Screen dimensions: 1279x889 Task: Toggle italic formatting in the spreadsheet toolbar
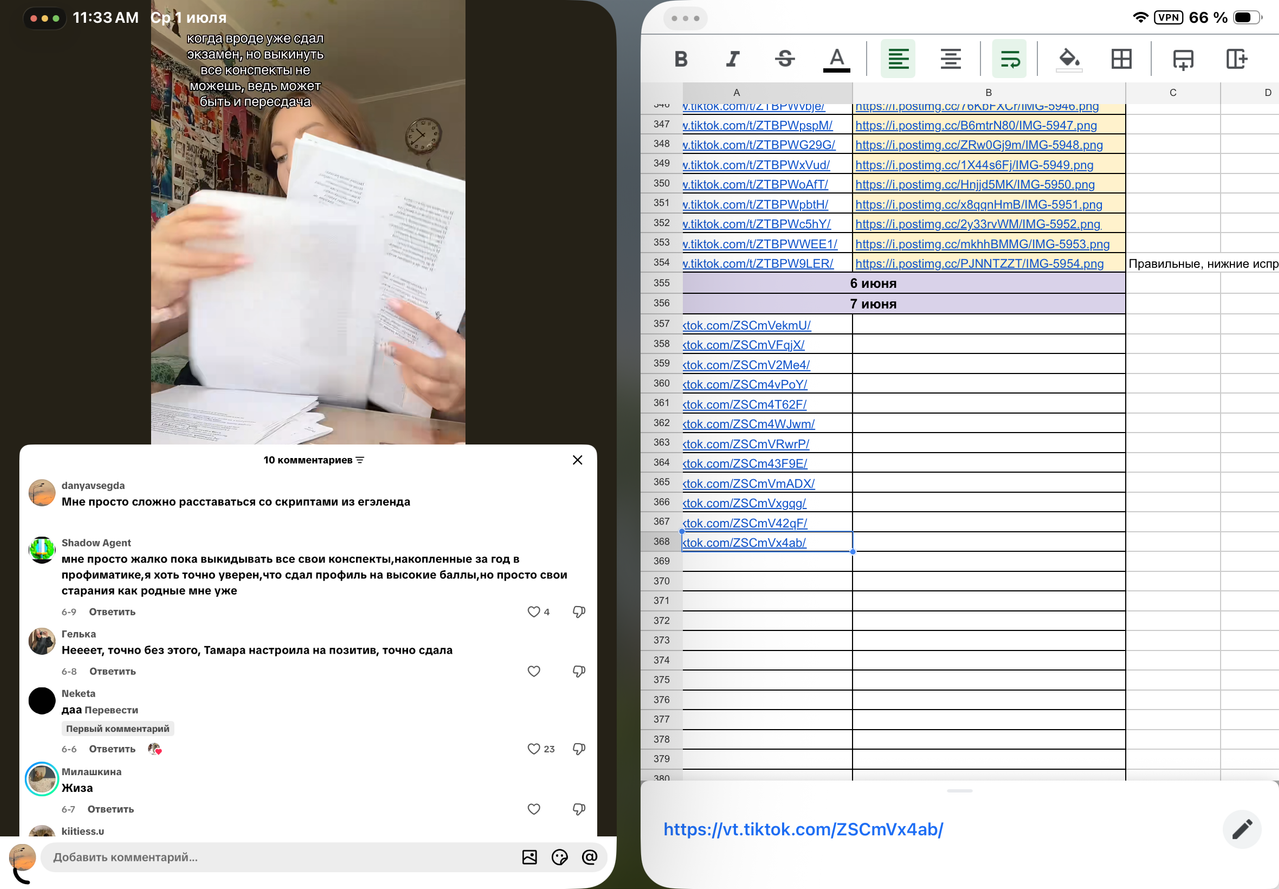click(733, 59)
